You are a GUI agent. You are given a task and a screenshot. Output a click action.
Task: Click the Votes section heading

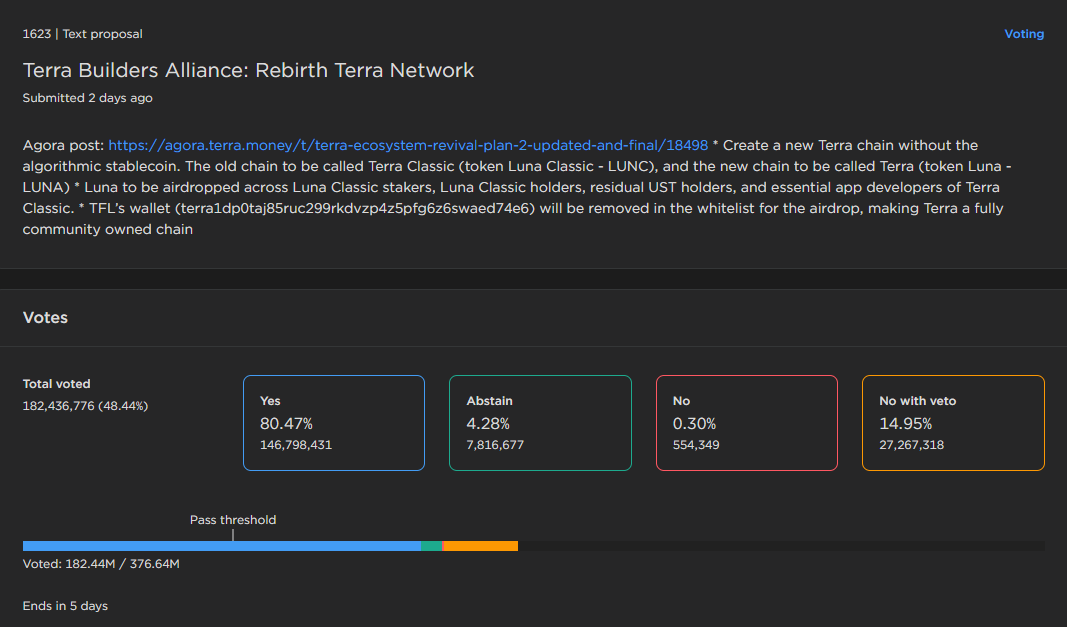(45, 318)
